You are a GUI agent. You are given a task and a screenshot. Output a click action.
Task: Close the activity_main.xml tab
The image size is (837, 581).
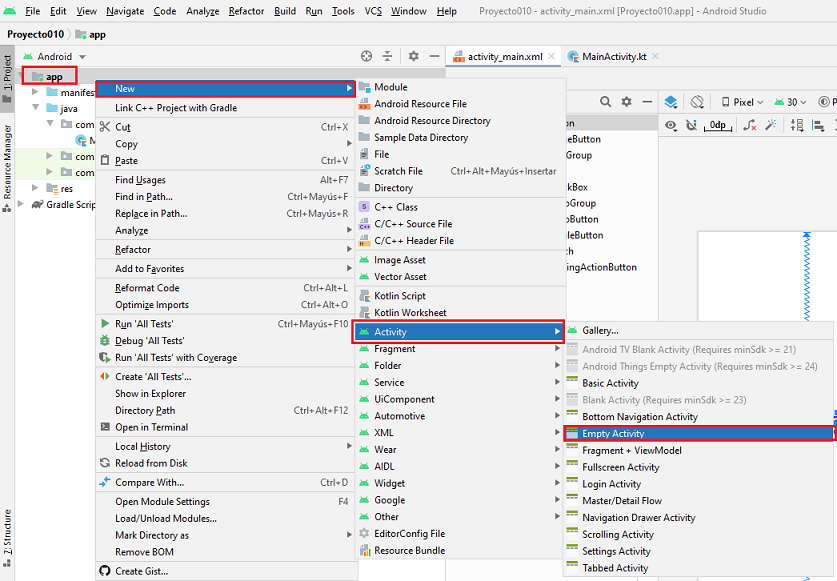(551, 56)
